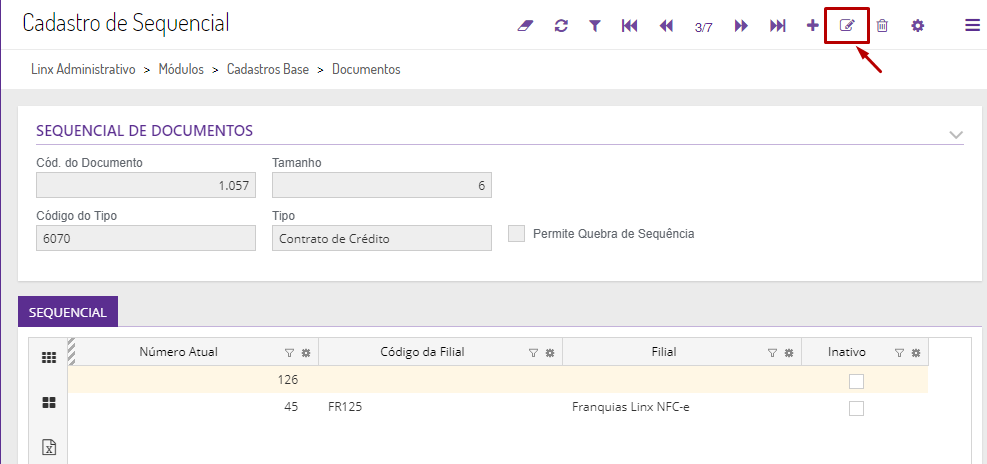Go to next record

point(741,26)
